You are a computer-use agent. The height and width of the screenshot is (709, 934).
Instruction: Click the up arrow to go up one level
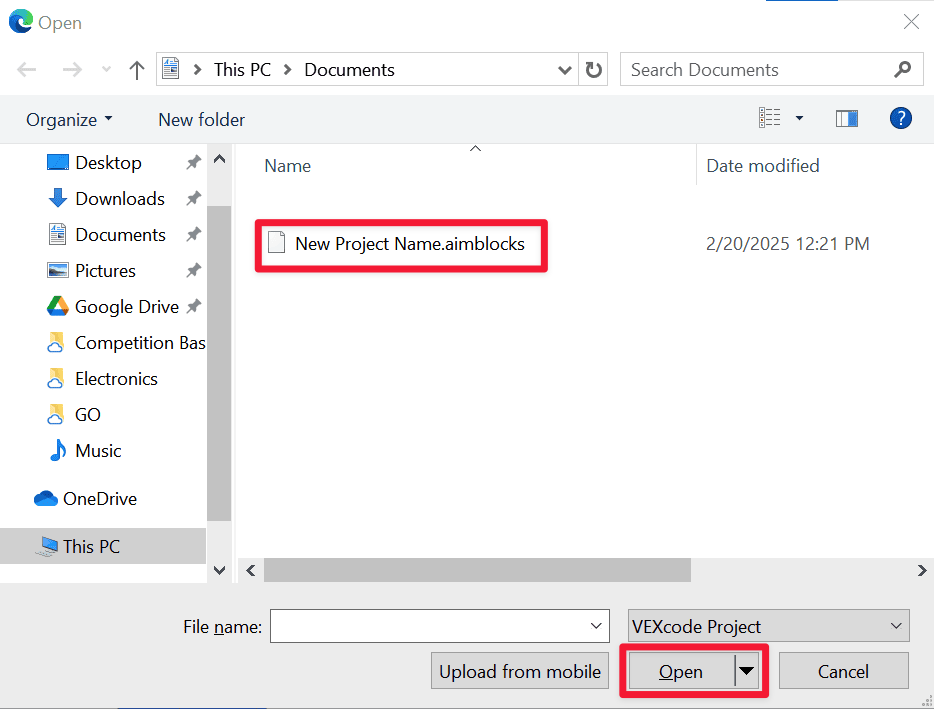[136, 69]
